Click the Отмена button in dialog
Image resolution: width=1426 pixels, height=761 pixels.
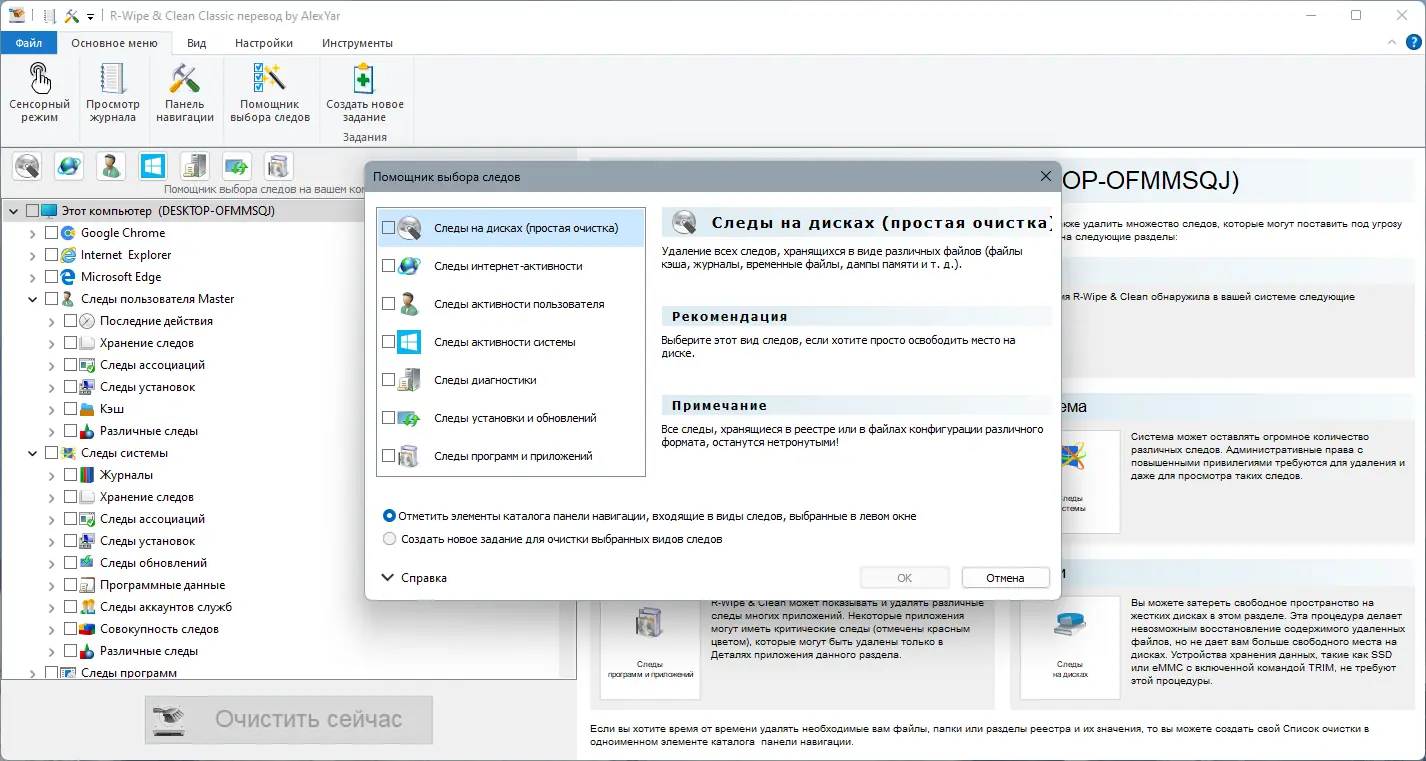pos(1005,578)
